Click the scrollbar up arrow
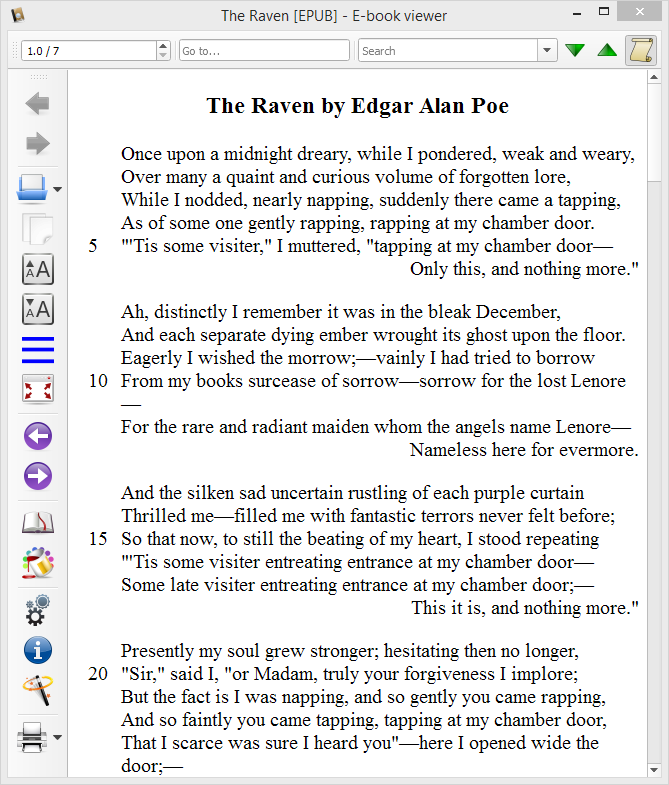 coord(654,77)
